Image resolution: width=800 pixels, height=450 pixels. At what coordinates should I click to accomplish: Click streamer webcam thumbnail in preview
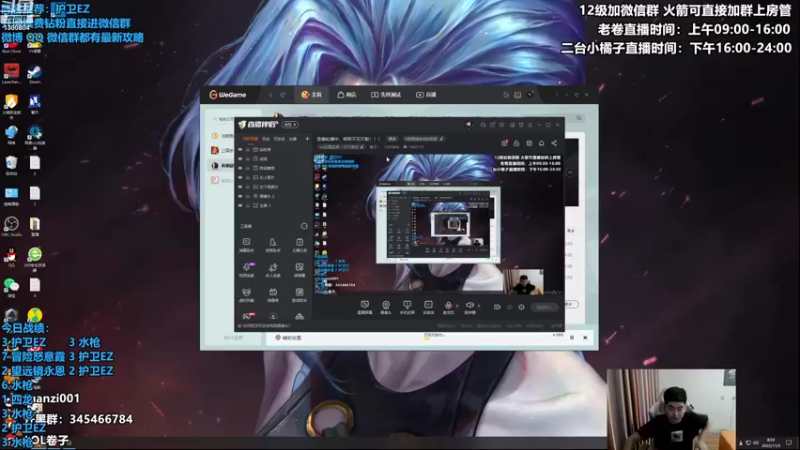tap(523, 282)
